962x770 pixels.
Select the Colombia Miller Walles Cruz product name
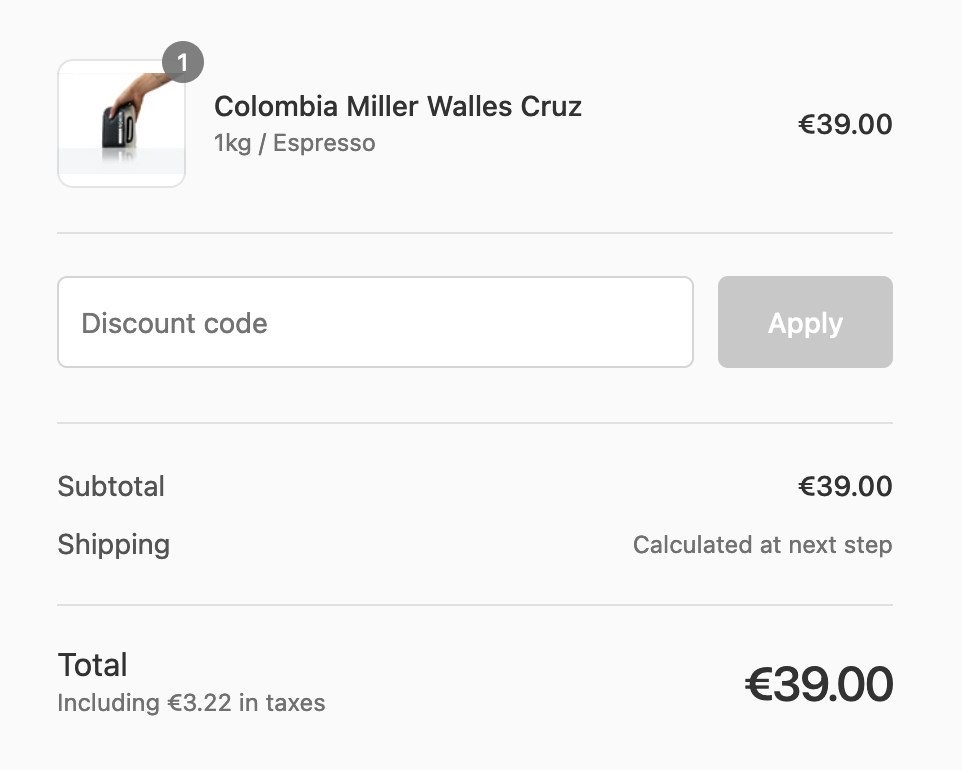(x=398, y=106)
